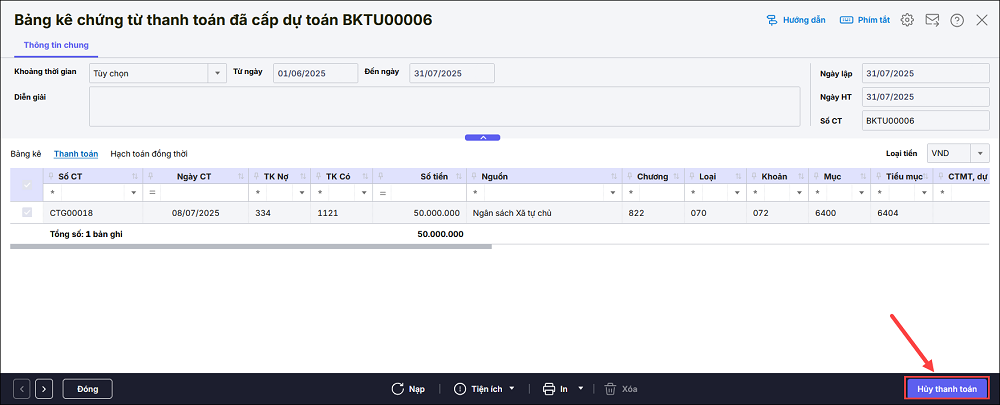Close the form with the X icon
Screen dimensions: 1000x405
[x=982, y=20]
